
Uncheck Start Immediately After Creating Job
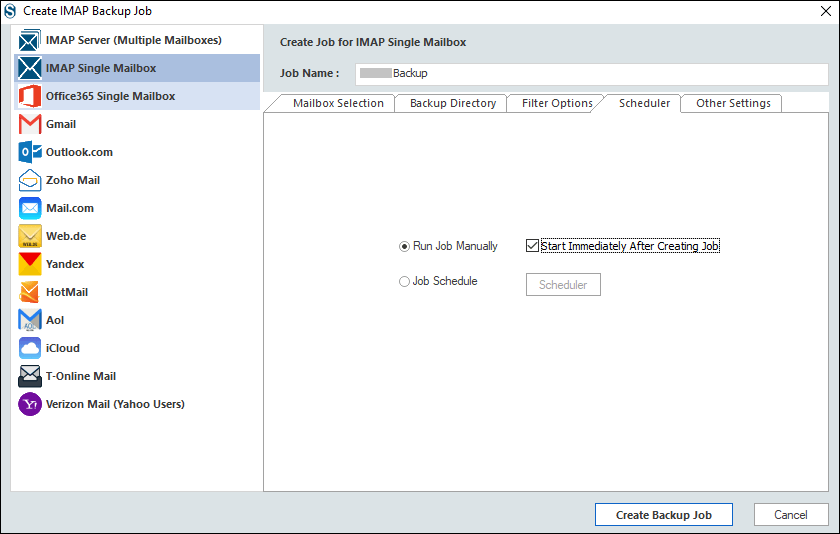click(x=532, y=246)
